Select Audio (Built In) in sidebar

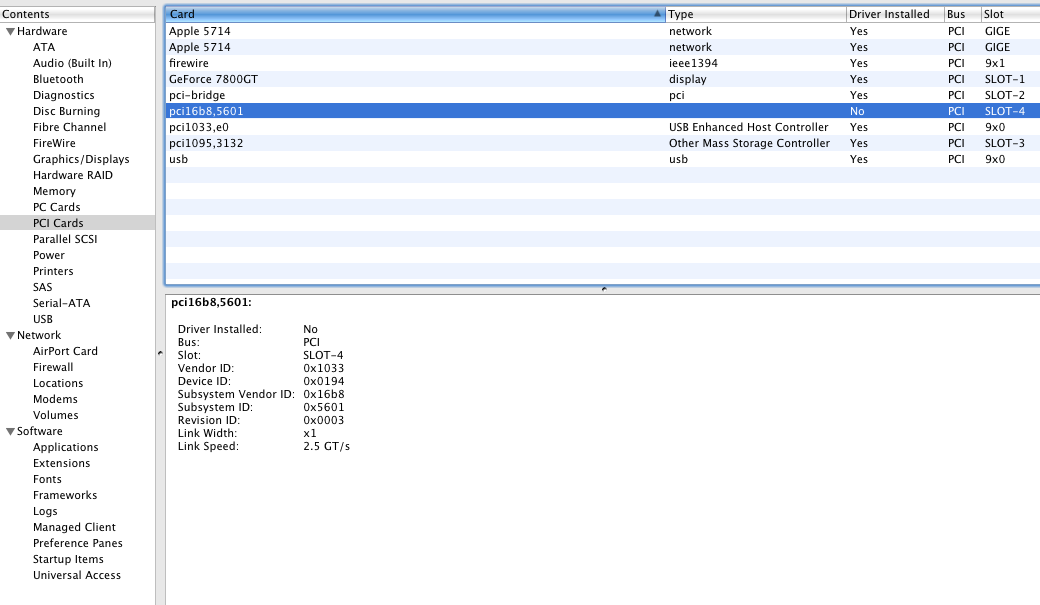[x=72, y=63]
